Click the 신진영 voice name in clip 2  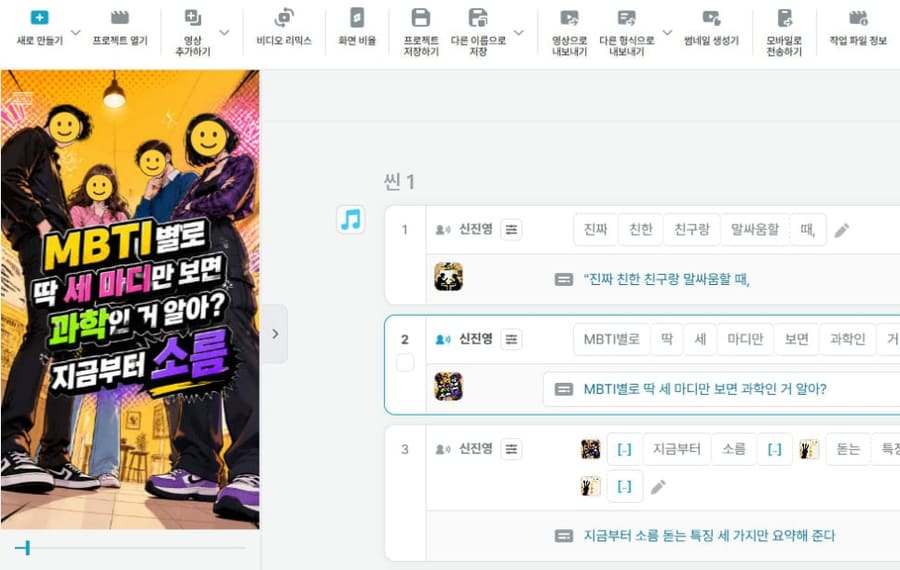point(476,339)
